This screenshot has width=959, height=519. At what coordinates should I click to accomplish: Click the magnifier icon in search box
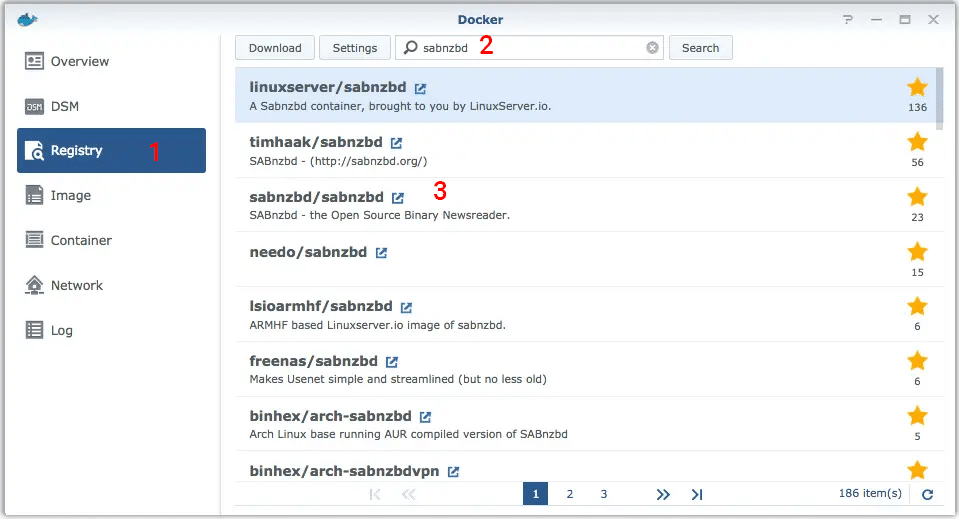410,48
